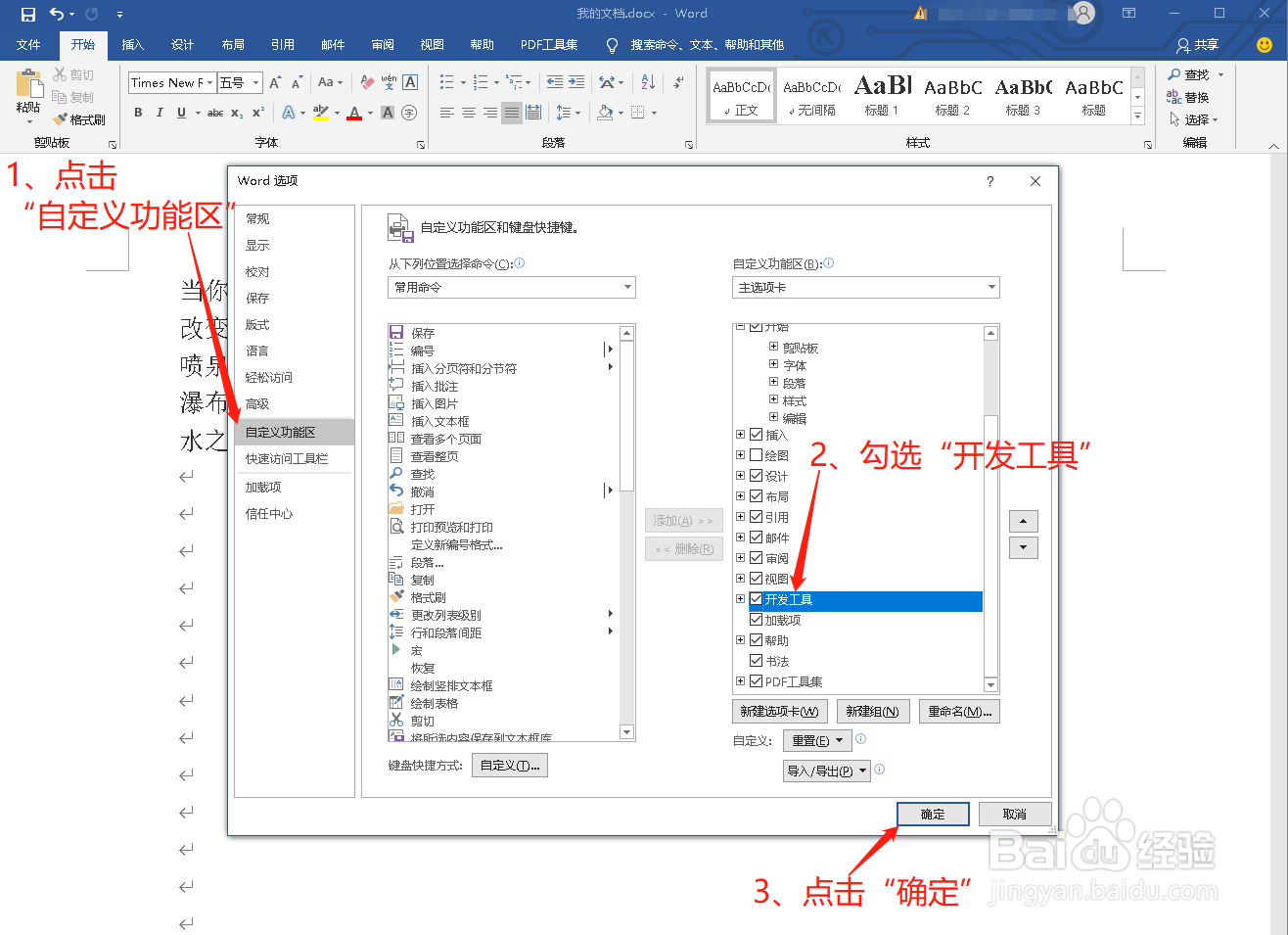Click the smiley feedback icon
Image resolution: width=1288 pixels, height=935 pixels.
1265,45
